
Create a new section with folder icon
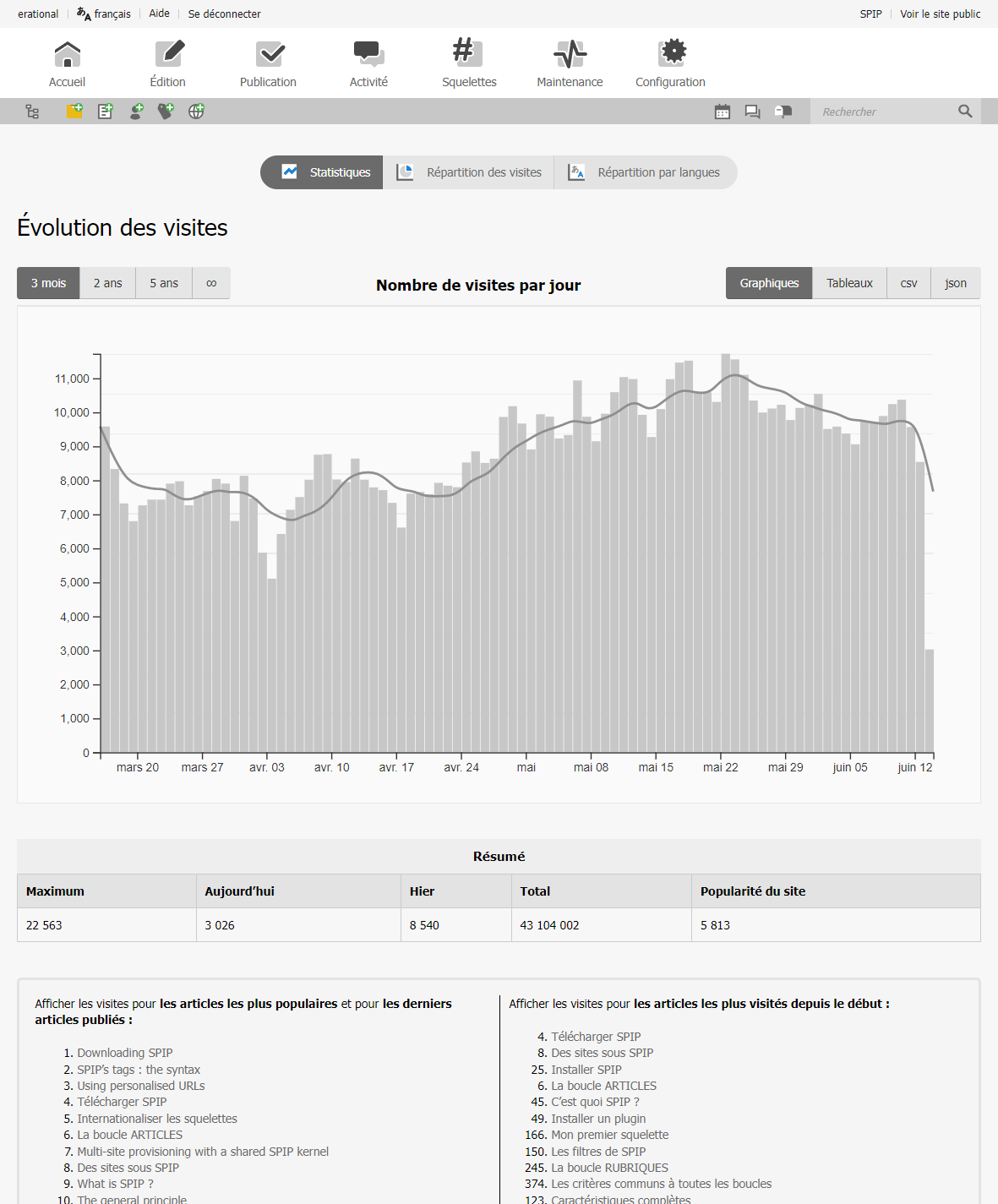click(x=74, y=111)
